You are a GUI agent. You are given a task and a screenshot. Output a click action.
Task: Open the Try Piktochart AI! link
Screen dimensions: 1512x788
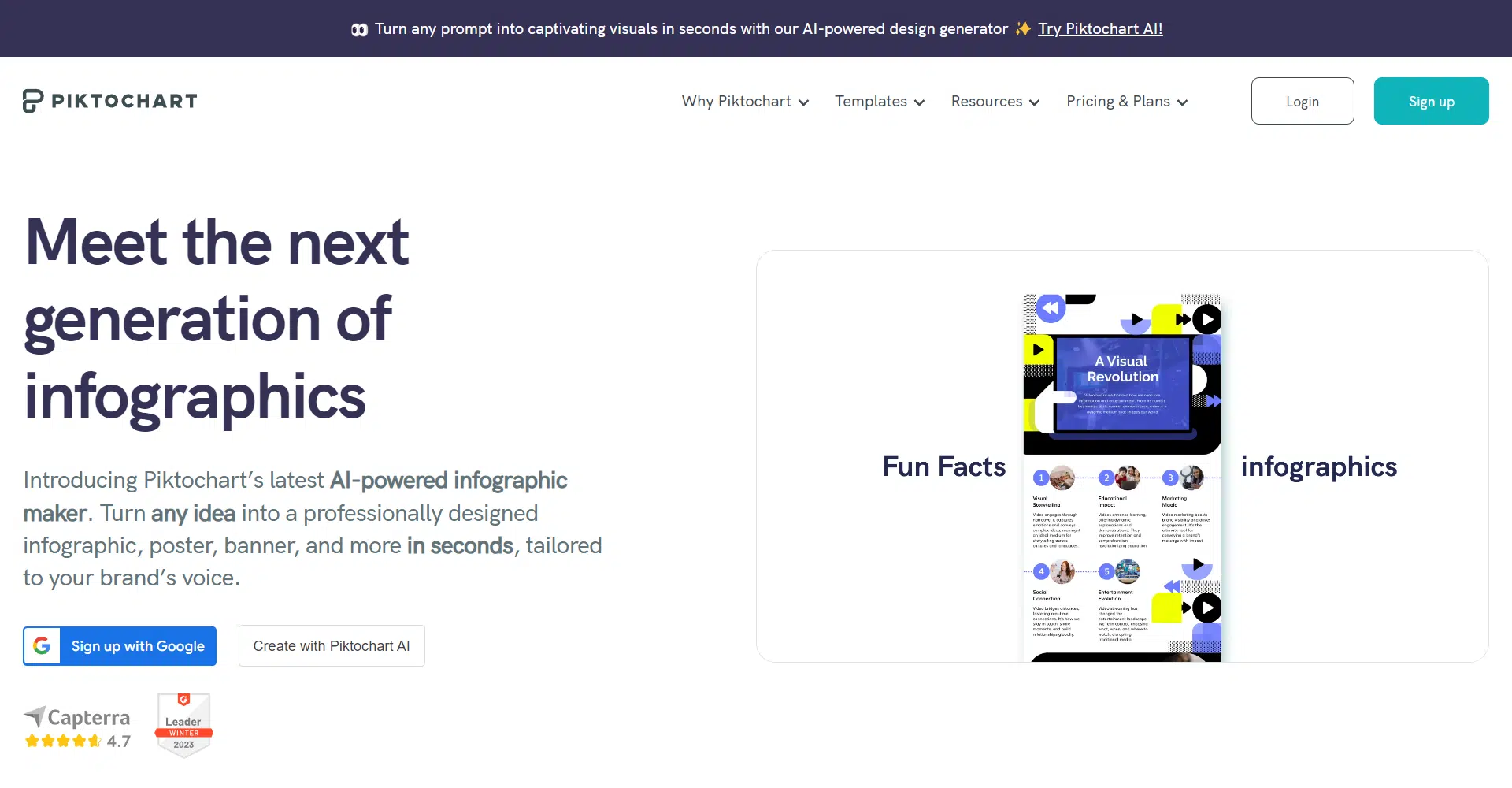pos(1099,29)
